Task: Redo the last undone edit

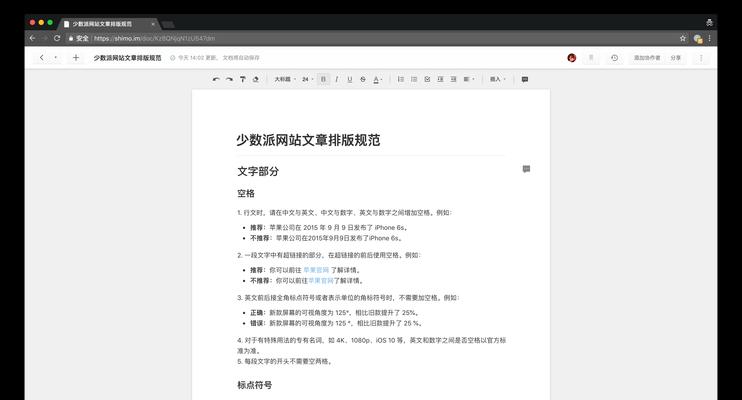Action: [230, 80]
